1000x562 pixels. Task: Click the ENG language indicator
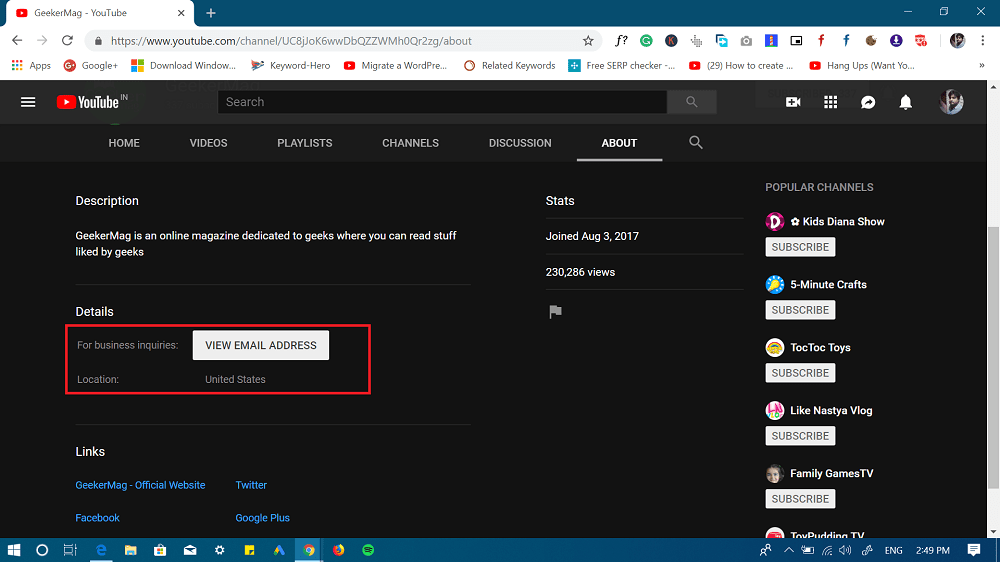click(x=893, y=550)
